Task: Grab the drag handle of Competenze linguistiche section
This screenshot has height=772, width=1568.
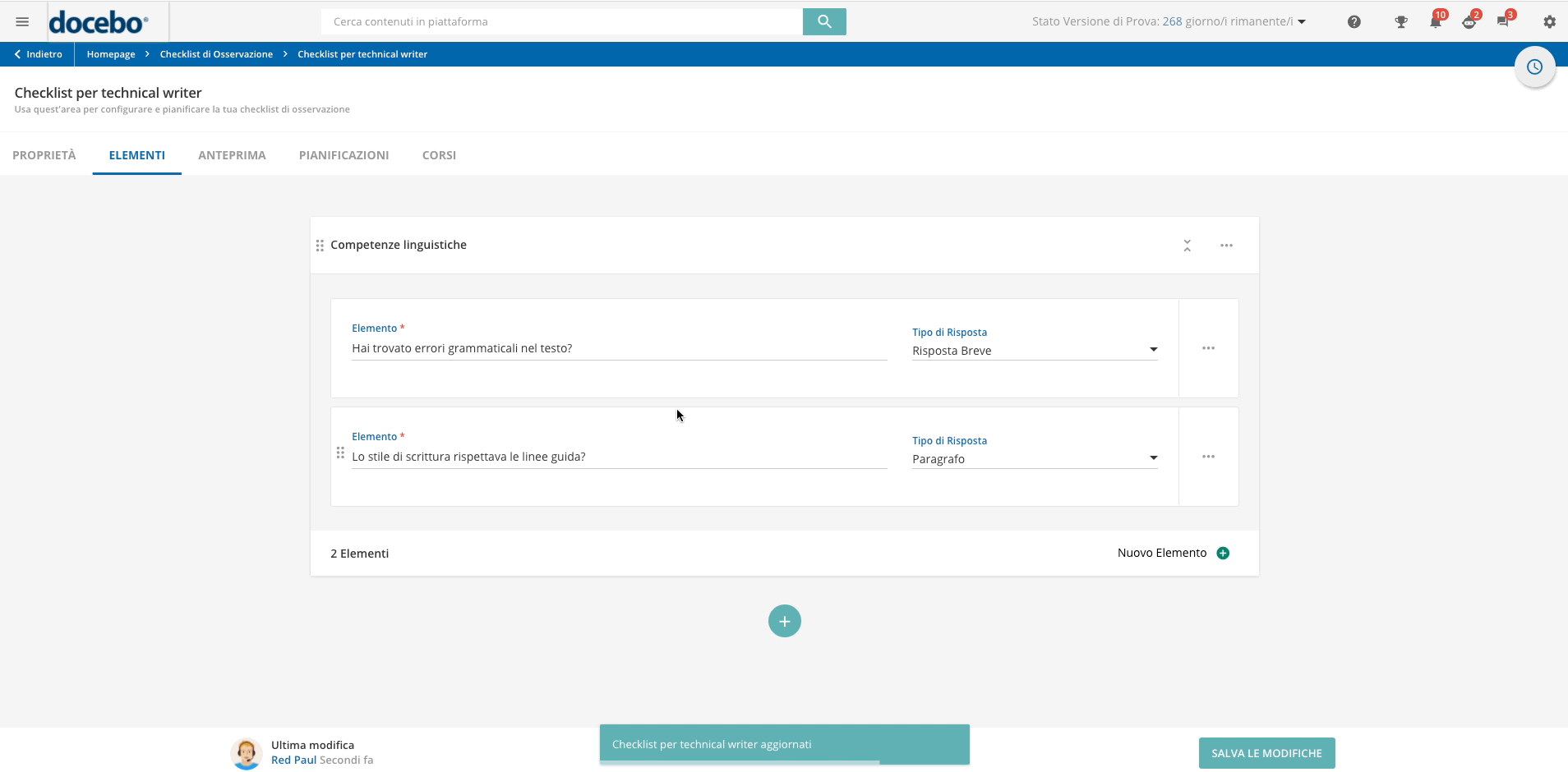Action: [x=320, y=246]
